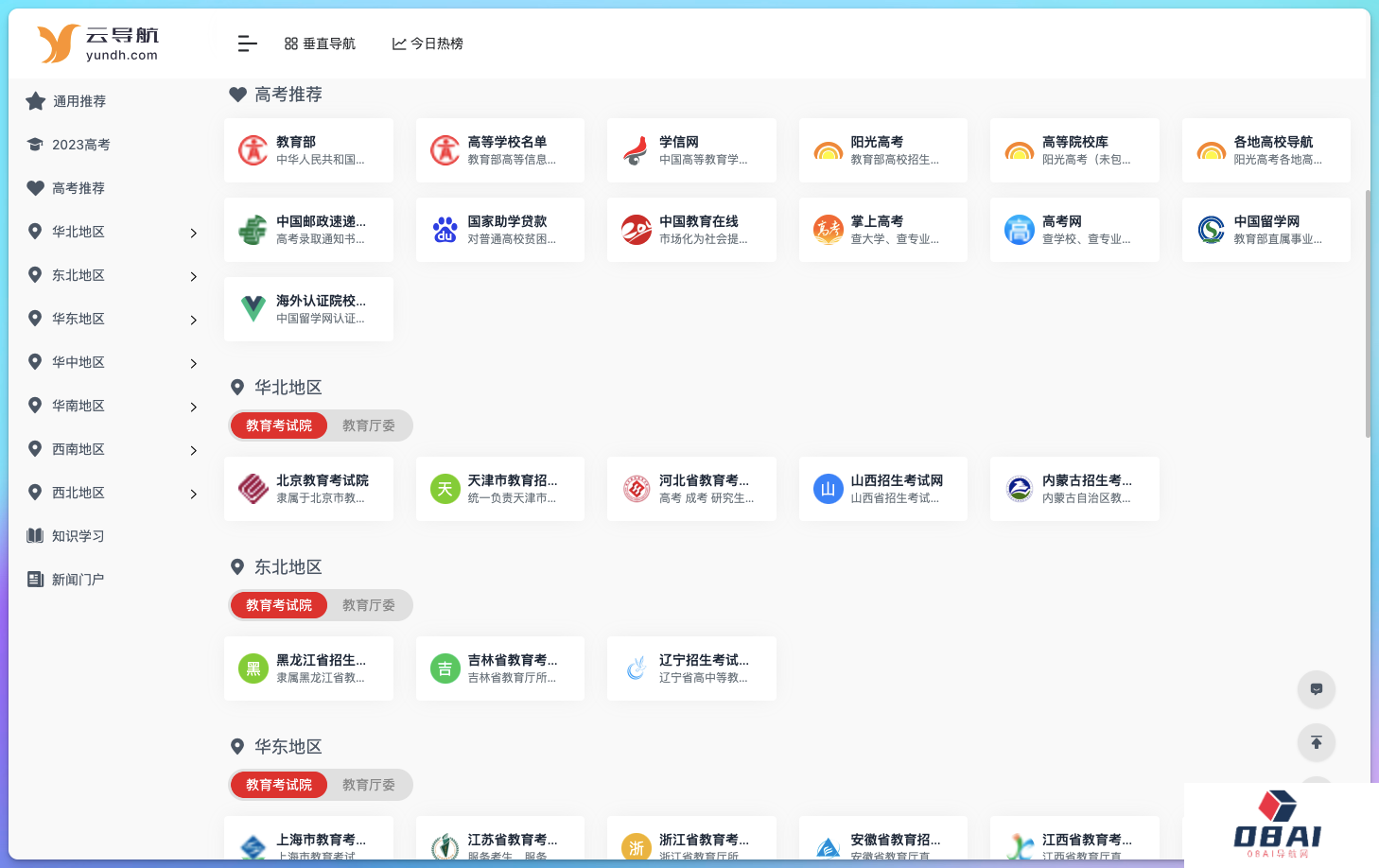Click the 海外认证院校 green V icon
1379x868 pixels.
253,309
